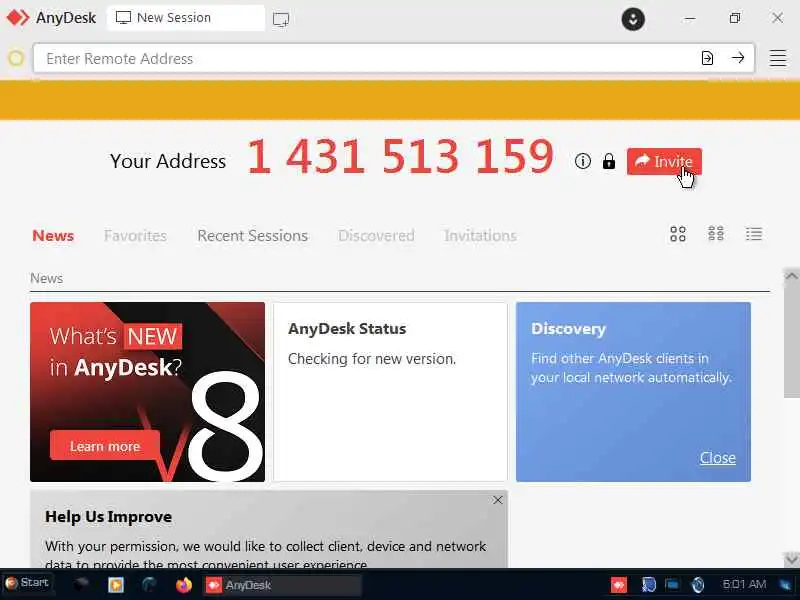Click the vertical scrollbar thumb
Viewport: 800px width, 600px height.
click(791, 341)
